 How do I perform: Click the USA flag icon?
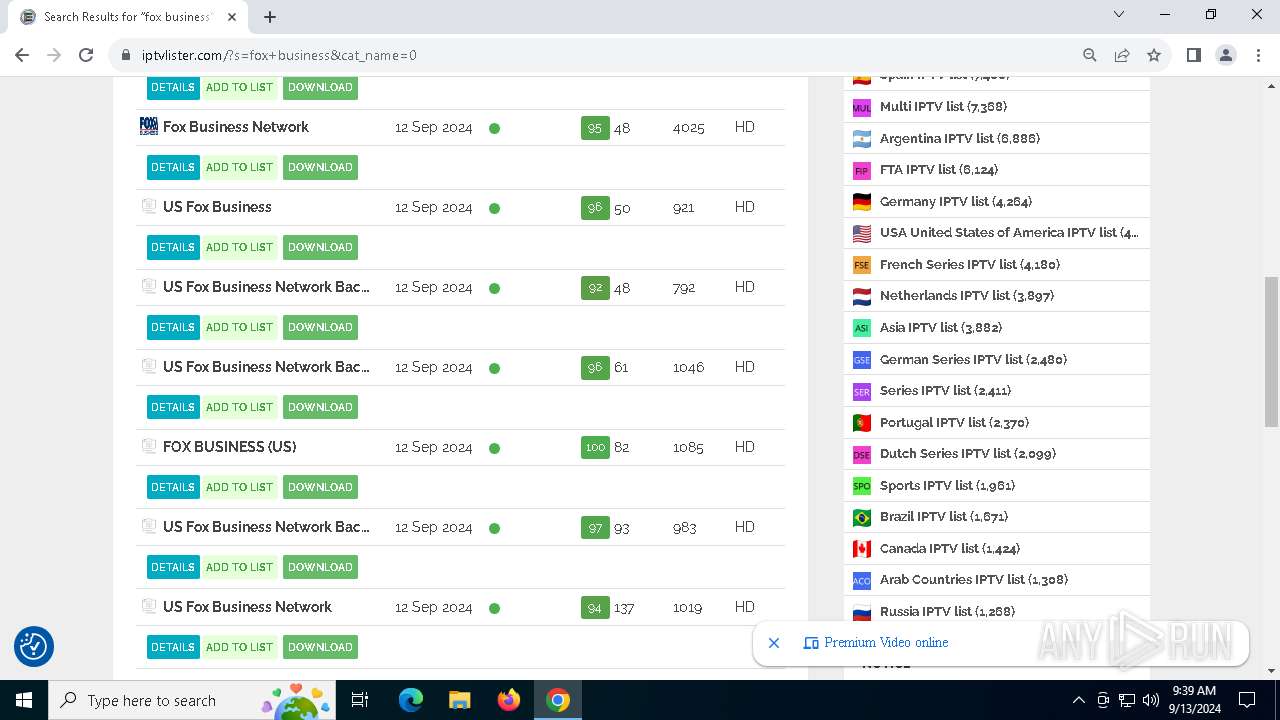pyautogui.click(x=862, y=233)
